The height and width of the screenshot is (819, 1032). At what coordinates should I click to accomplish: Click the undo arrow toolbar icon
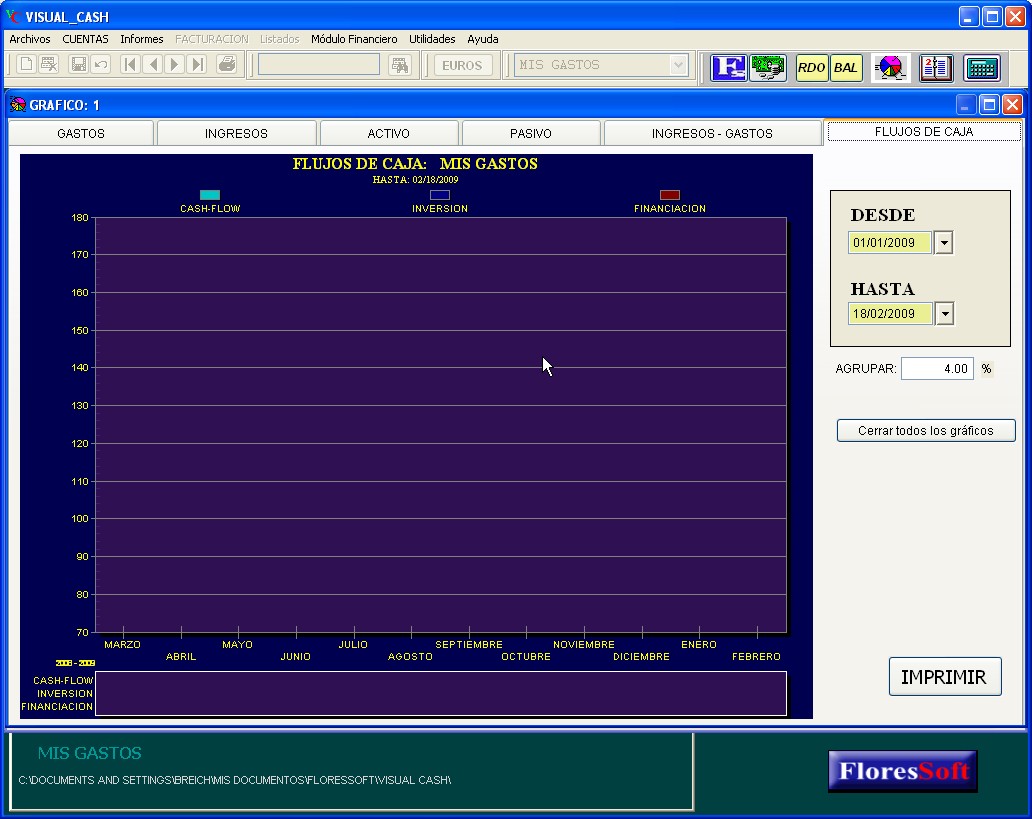click(101, 65)
